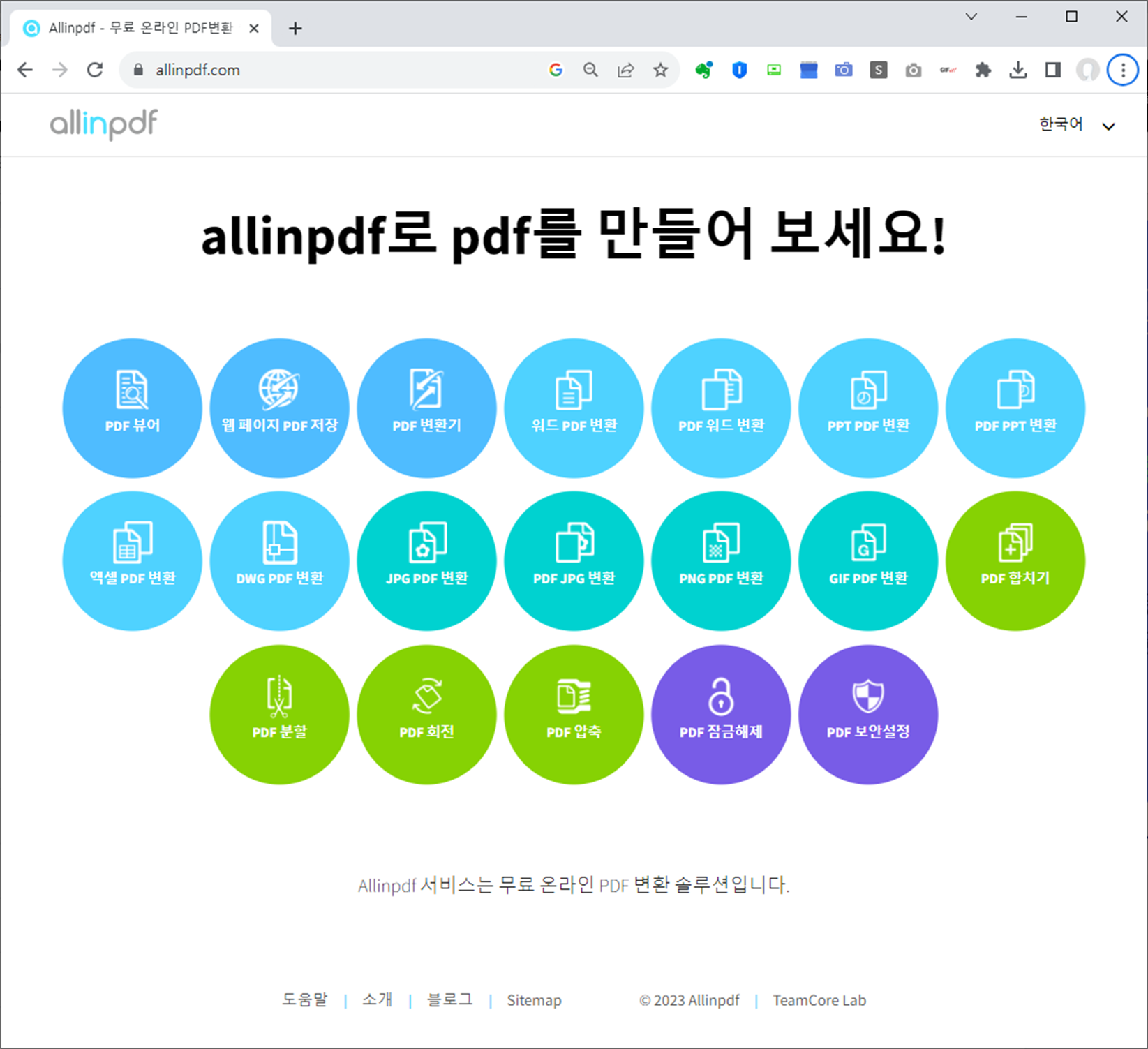The image size is (1148, 1049).
Task: Open the zoom magnifier icon in address bar
Action: click(x=590, y=70)
